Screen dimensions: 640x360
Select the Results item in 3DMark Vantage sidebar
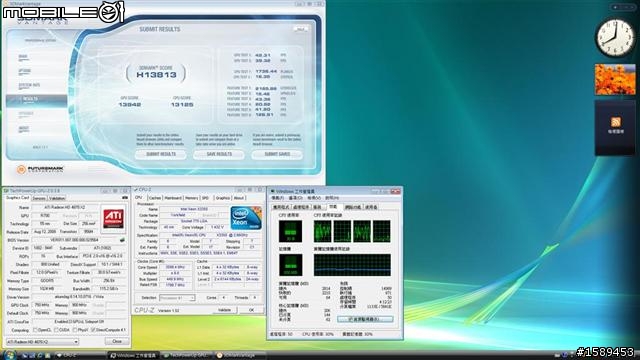pos(36,100)
